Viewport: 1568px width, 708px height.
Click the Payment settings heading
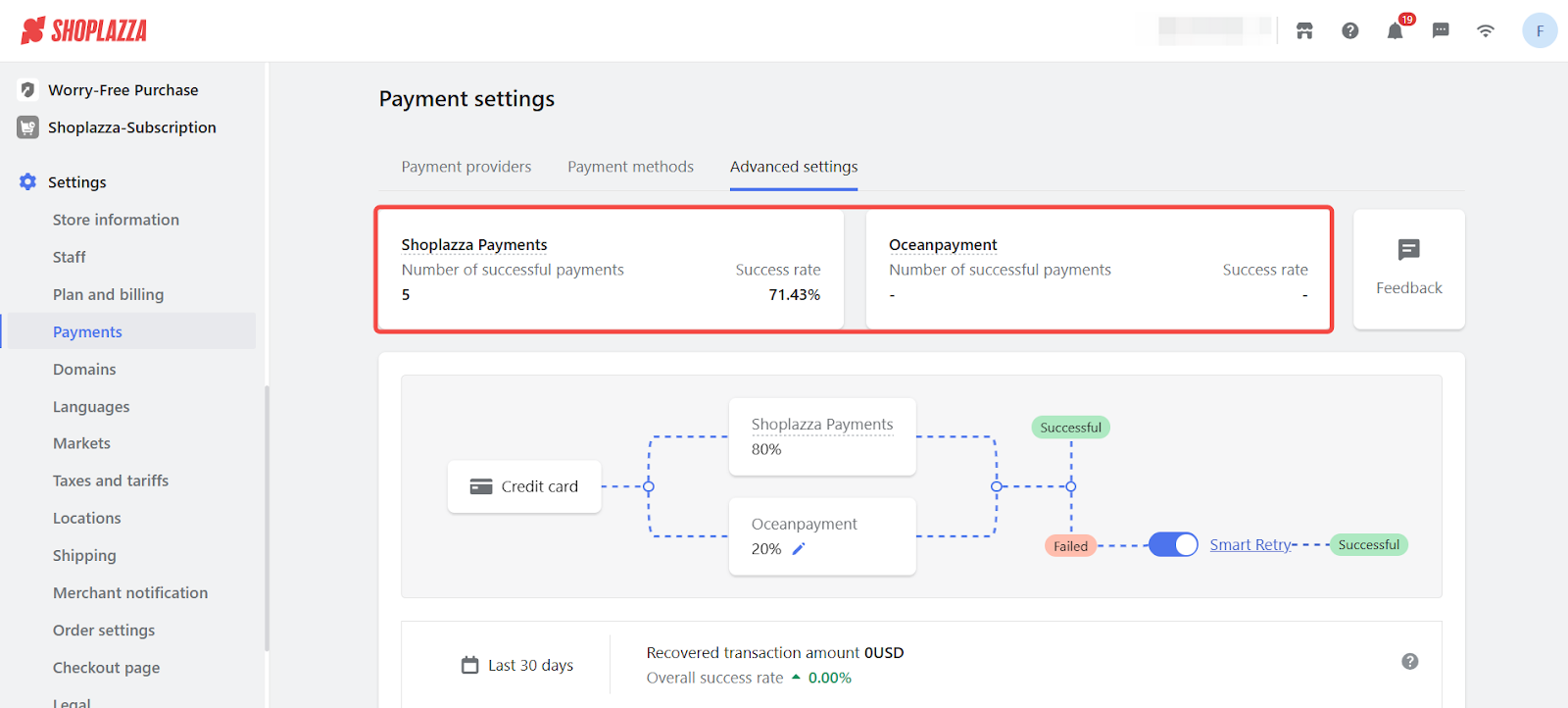(x=466, y=99)
